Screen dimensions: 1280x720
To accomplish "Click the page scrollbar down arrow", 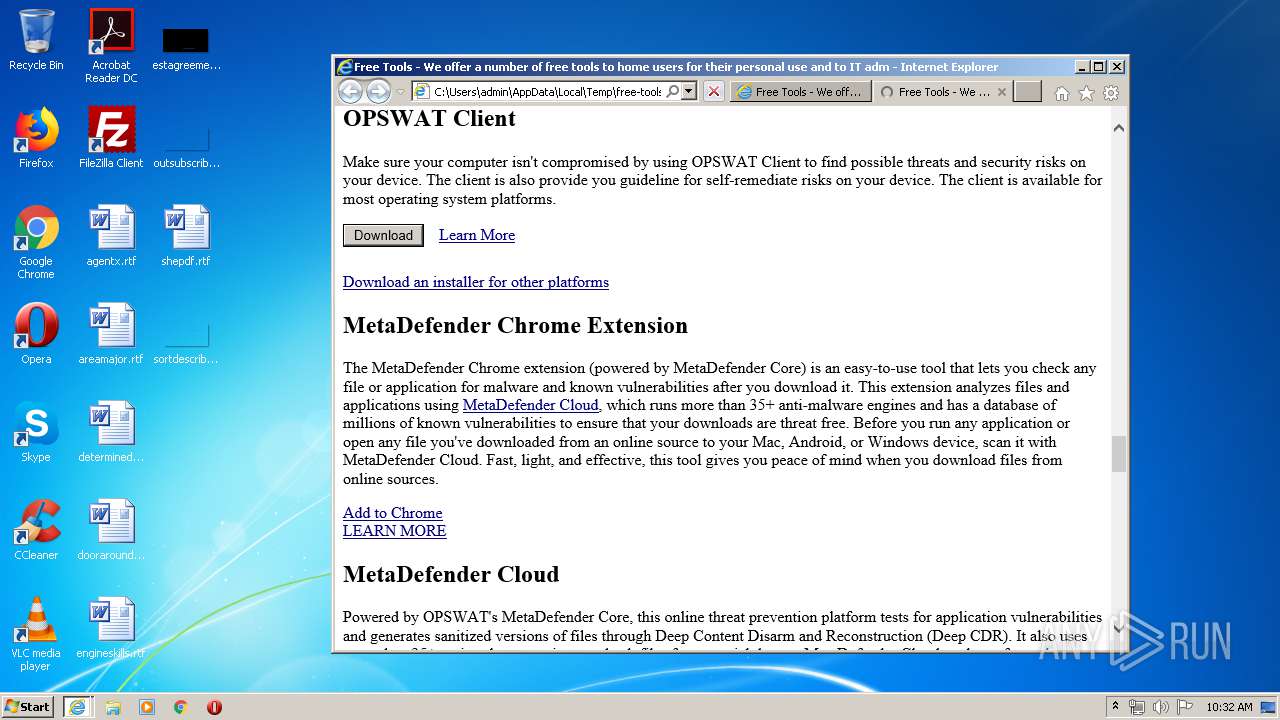I will [x=1119, y=628].
